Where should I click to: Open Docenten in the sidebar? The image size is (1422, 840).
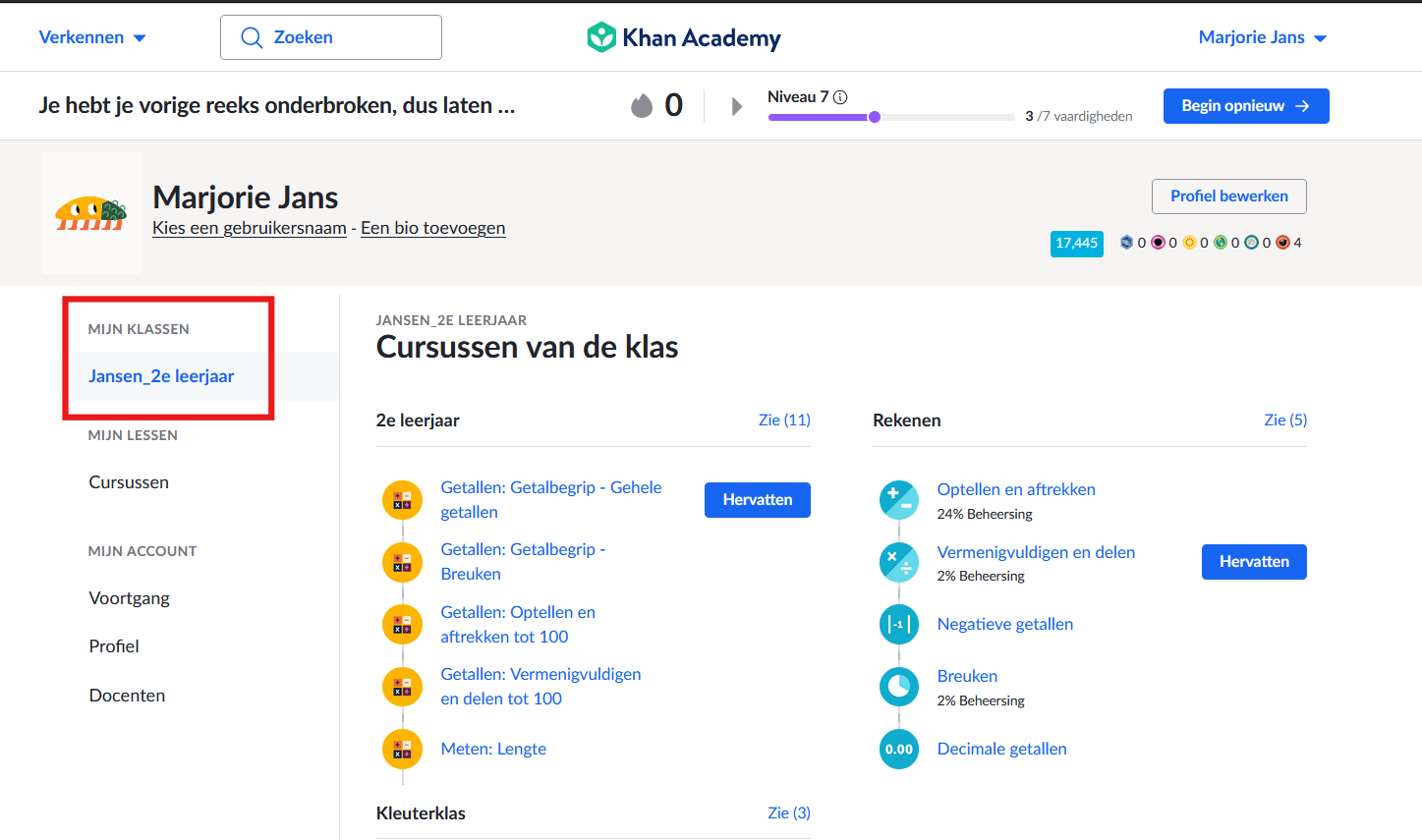(127, 696)
